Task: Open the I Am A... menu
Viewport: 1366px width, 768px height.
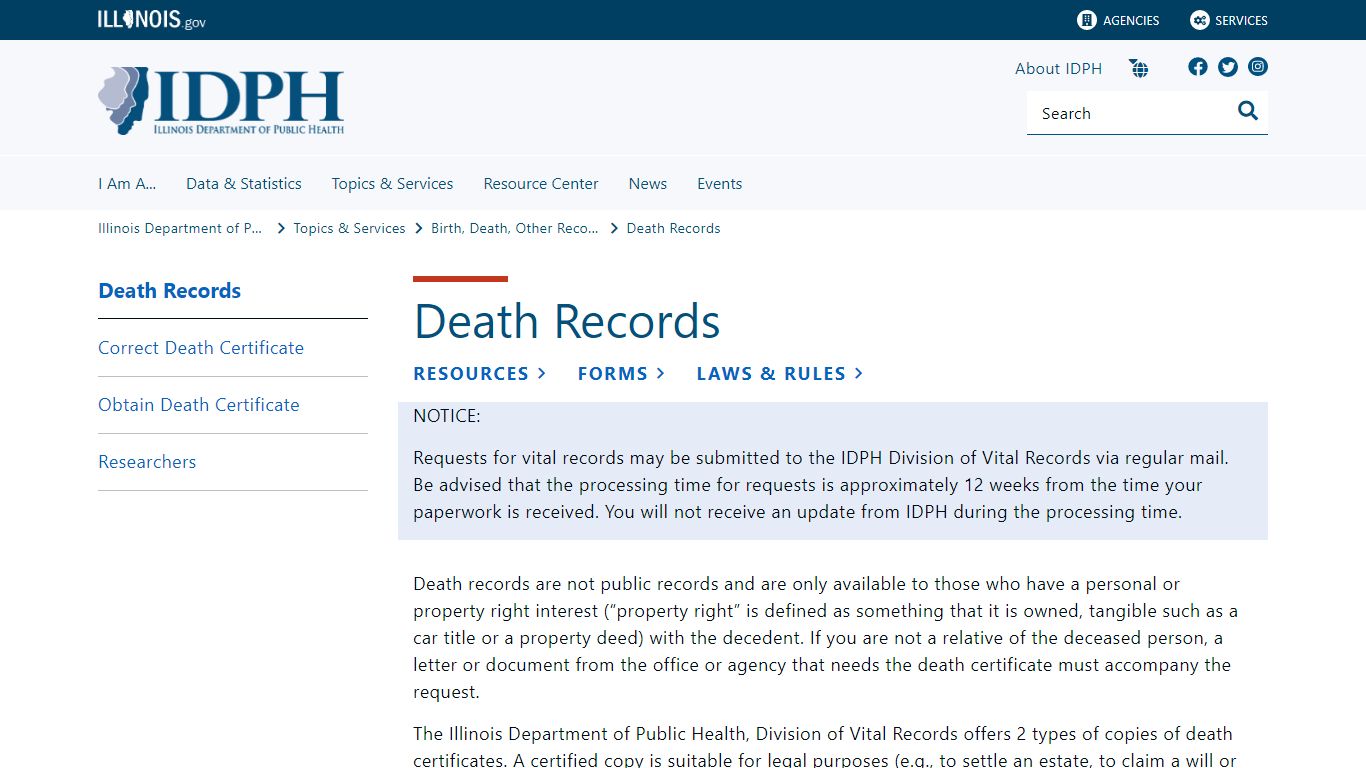Action: pyautogui.click(x=127, y=184)
